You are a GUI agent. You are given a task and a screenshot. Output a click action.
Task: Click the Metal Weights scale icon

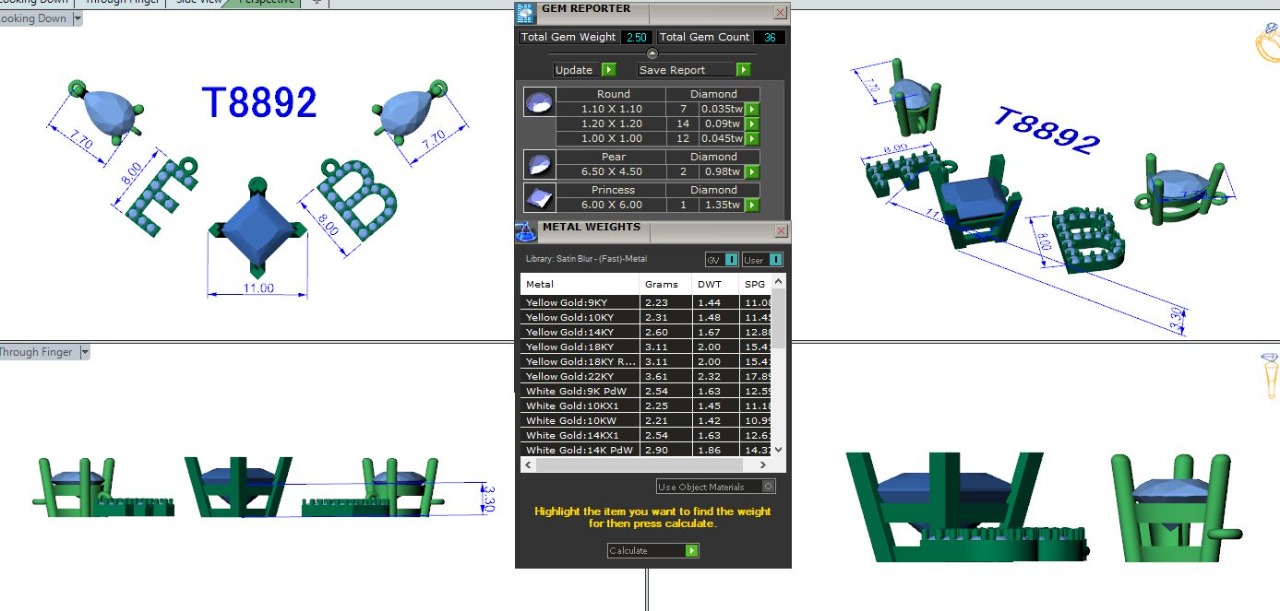click(x=526, y=232)
